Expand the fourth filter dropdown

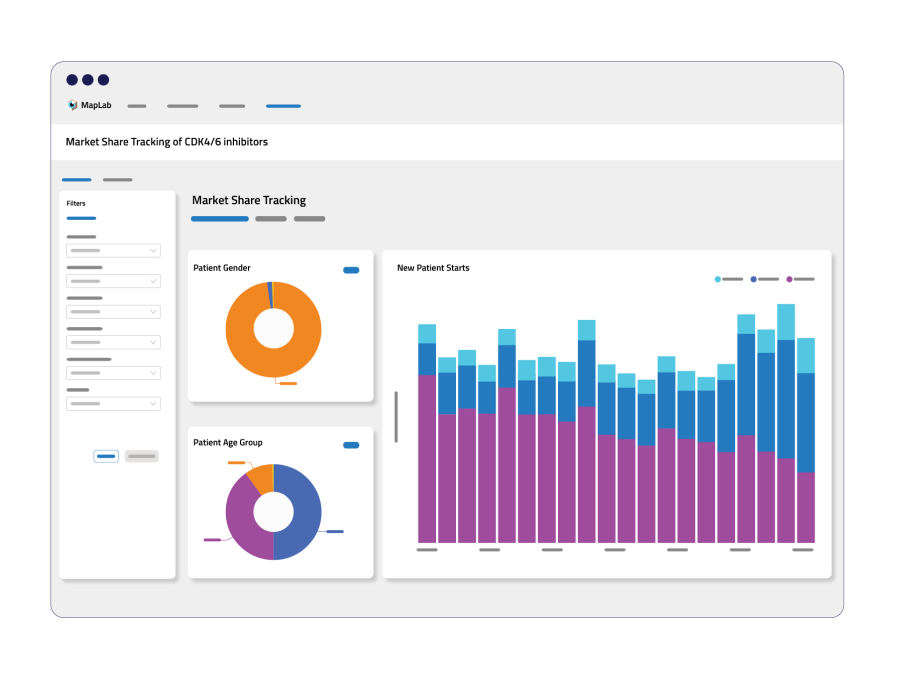point(114,343)
